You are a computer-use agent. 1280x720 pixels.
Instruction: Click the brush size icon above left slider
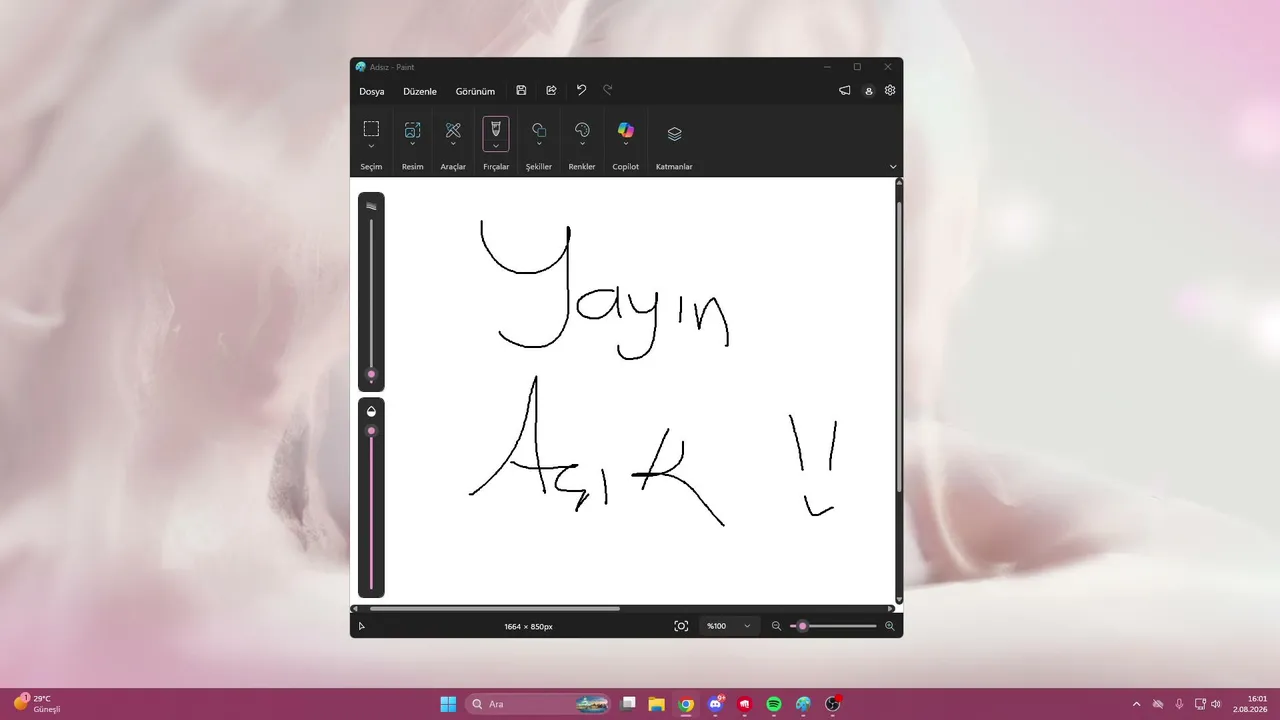coord(371,206)
